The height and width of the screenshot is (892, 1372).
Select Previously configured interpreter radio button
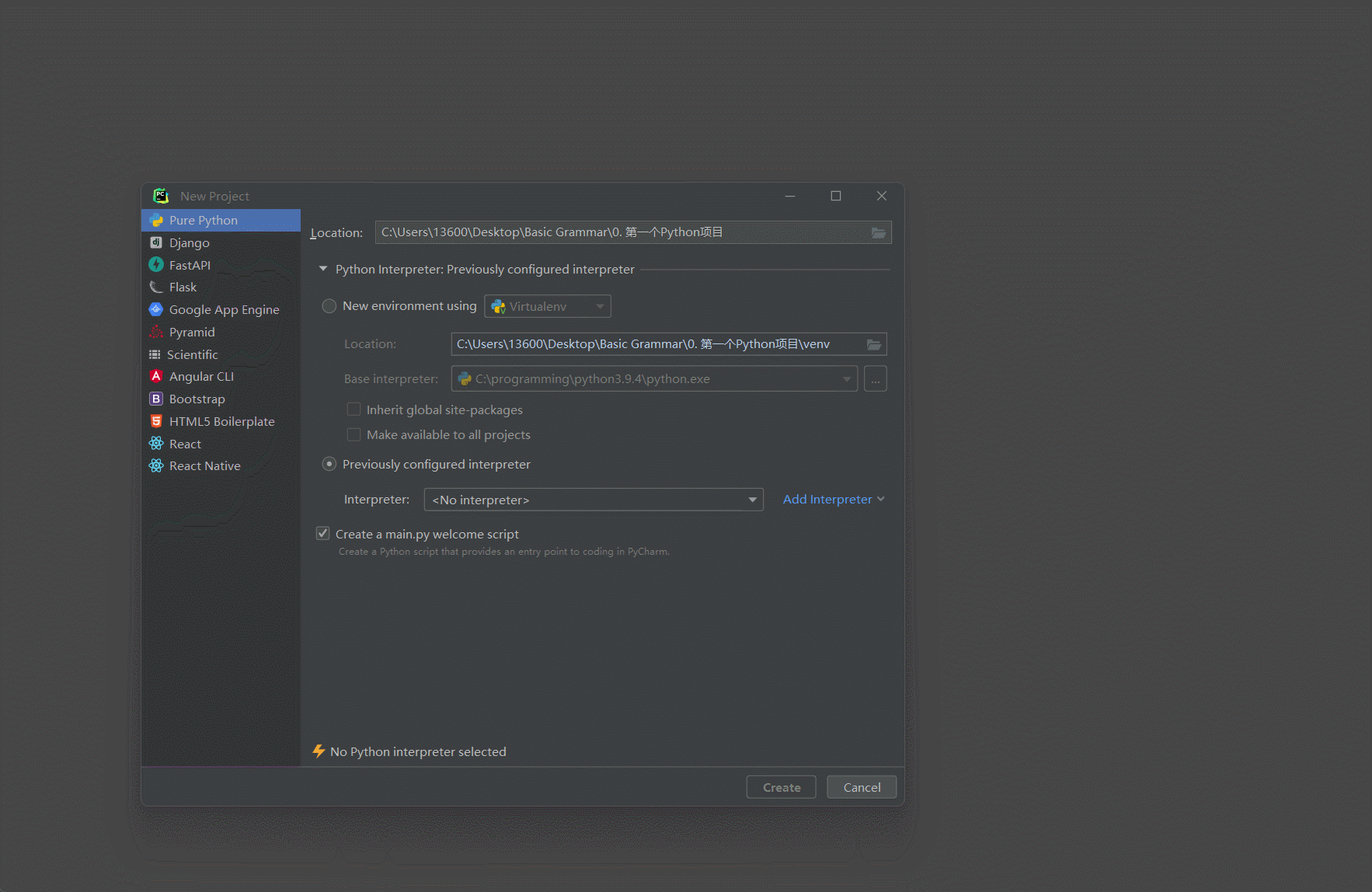coord(329,464)
